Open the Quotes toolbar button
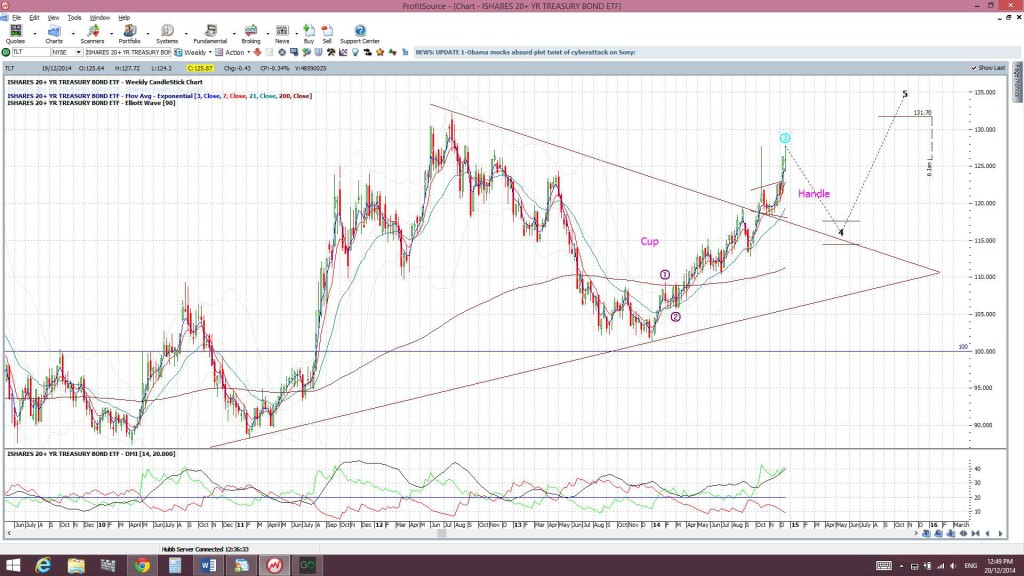 [x=15, y=34]
